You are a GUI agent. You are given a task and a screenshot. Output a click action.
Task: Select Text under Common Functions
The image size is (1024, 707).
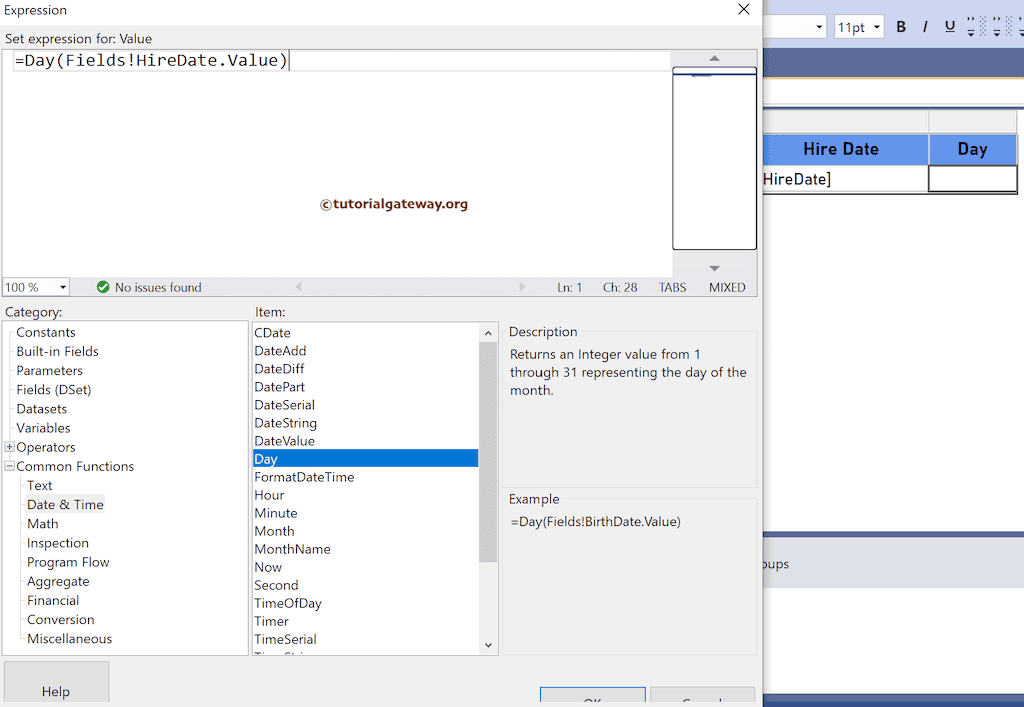39,486
